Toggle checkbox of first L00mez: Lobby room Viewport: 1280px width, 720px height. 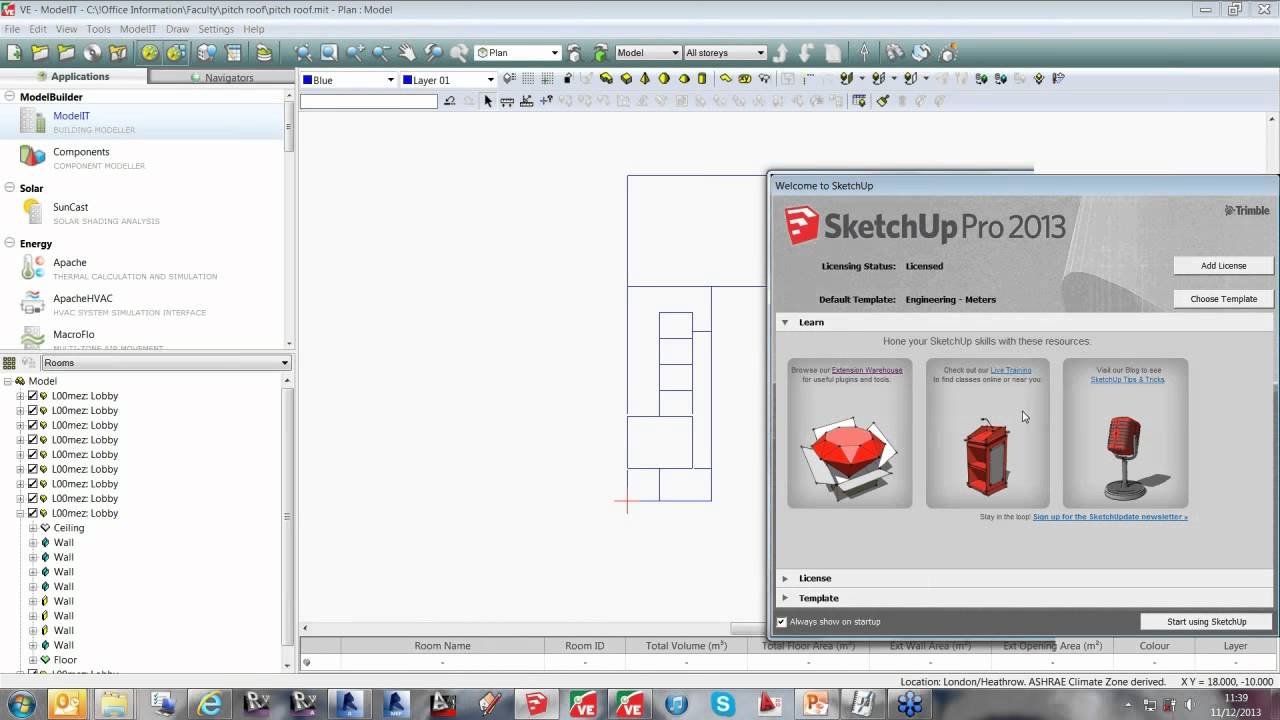point(33,396)
